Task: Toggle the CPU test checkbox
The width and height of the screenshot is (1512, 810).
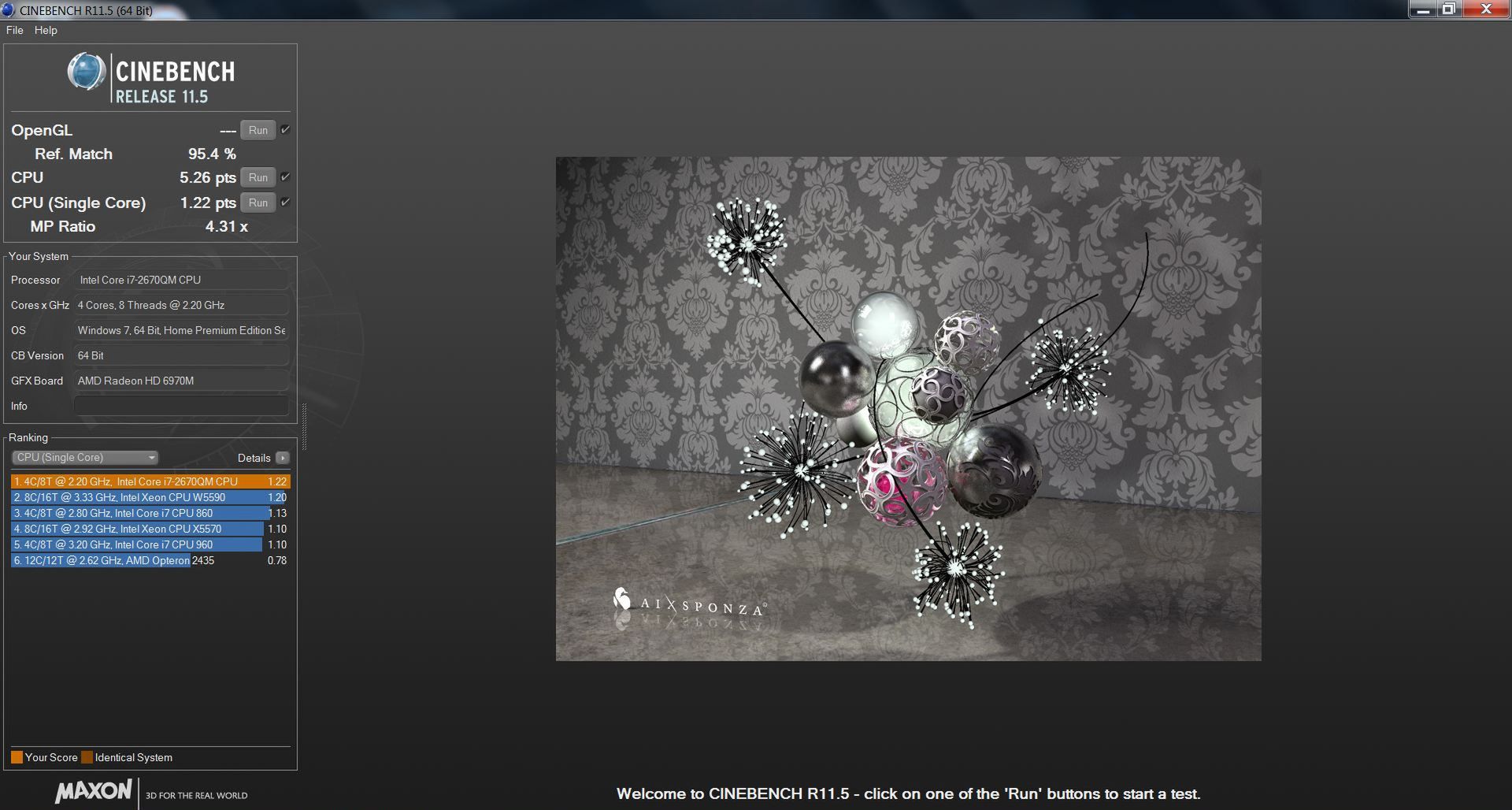Action: [x=285, y=177]
